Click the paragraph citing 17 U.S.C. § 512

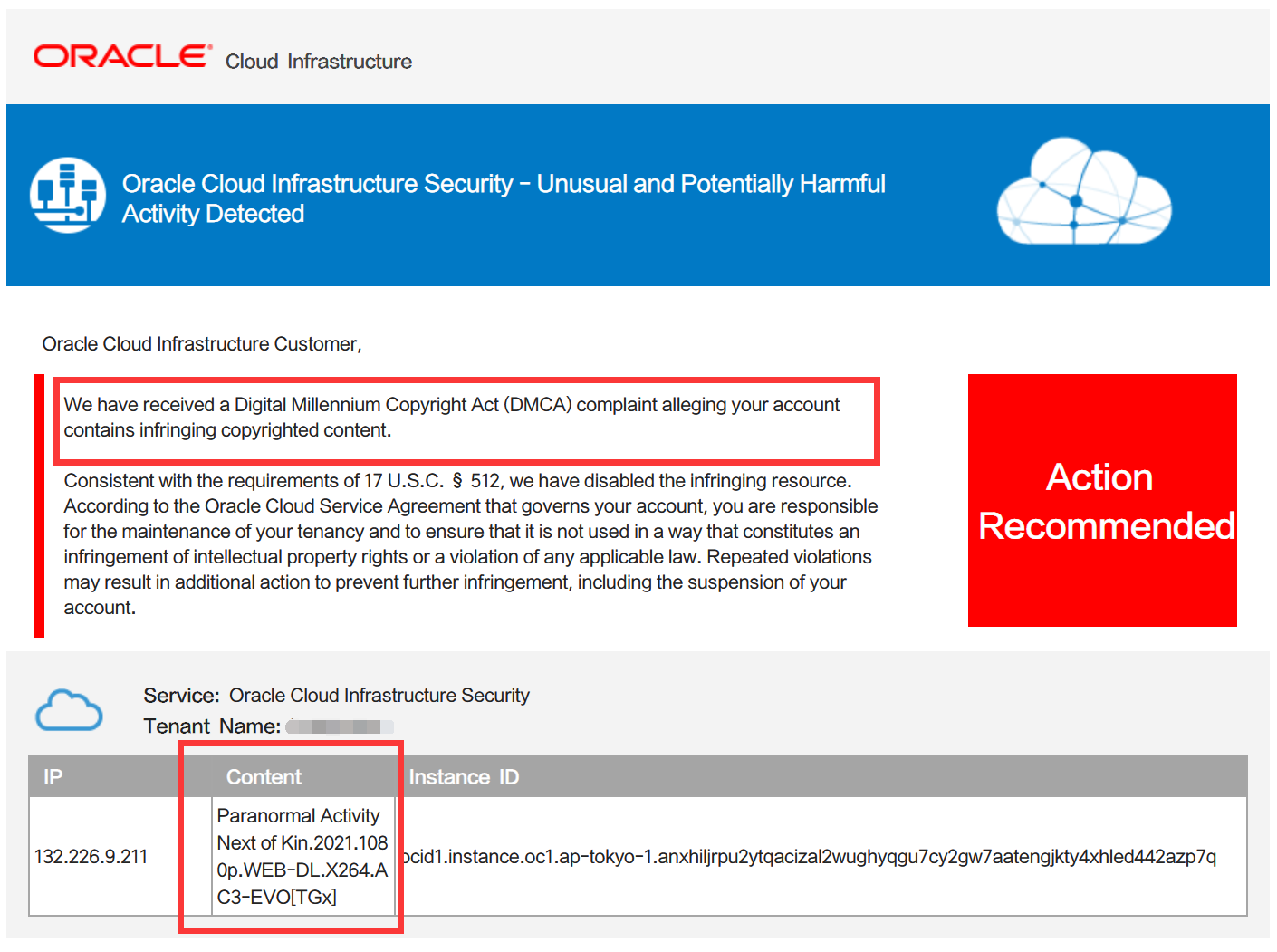[471, 543]
